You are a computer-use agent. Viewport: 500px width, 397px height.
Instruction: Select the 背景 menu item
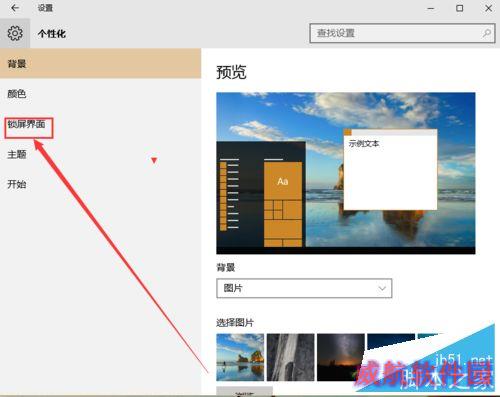click(100, 64)
